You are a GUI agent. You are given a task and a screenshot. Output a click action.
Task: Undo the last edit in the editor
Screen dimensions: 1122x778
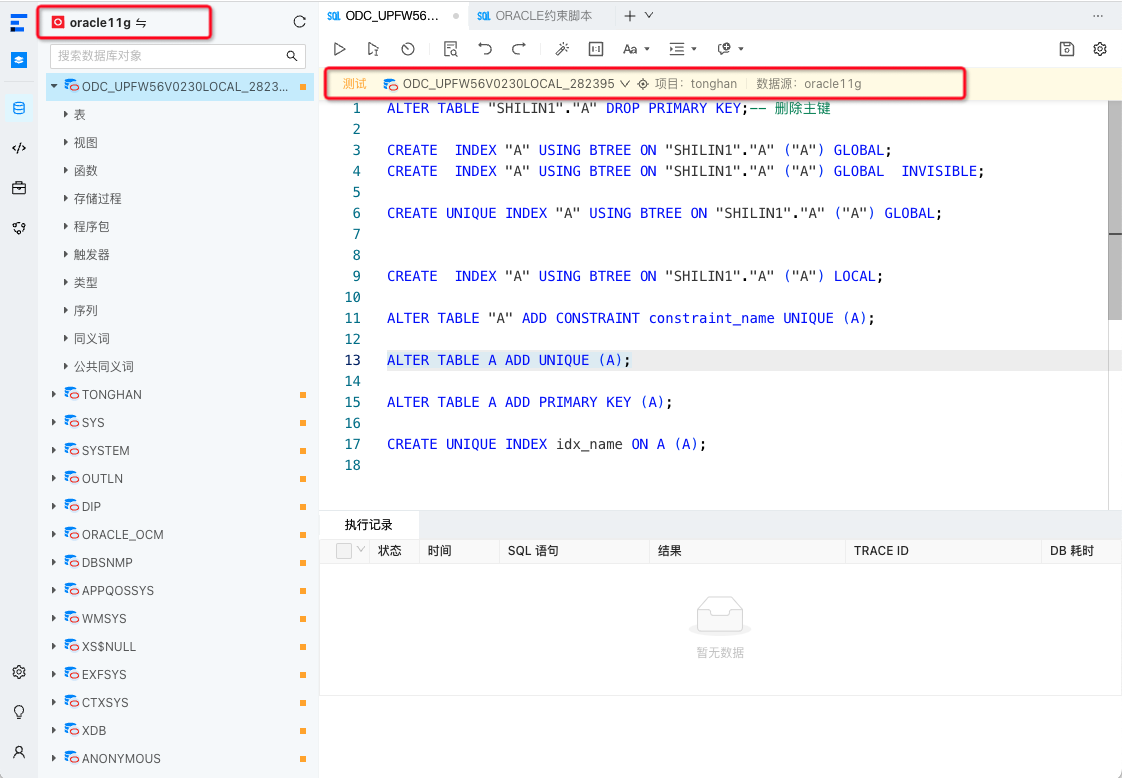[x=485, y=48]
